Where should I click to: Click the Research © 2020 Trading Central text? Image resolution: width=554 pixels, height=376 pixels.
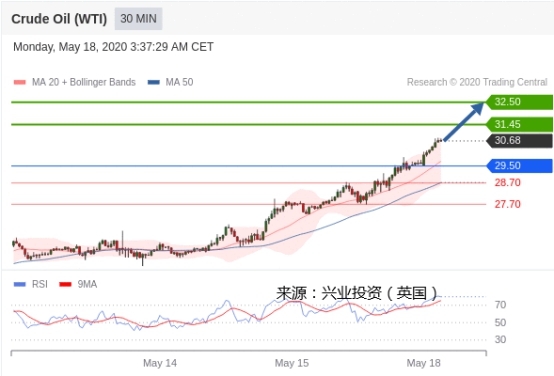(x=477, y=82)
